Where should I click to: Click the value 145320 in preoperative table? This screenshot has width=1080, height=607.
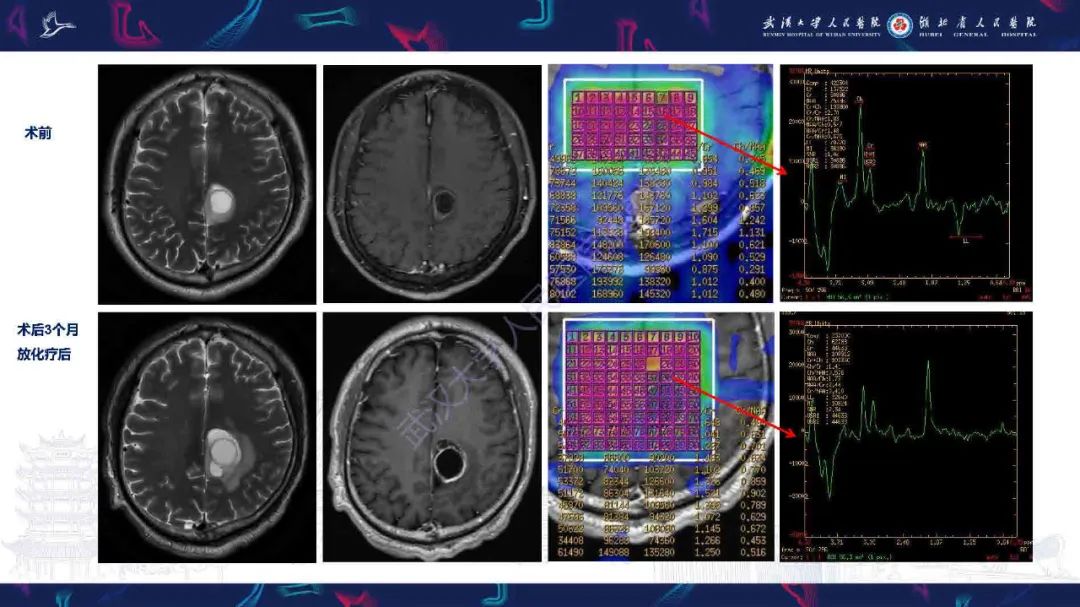click(x=654, y=294)
